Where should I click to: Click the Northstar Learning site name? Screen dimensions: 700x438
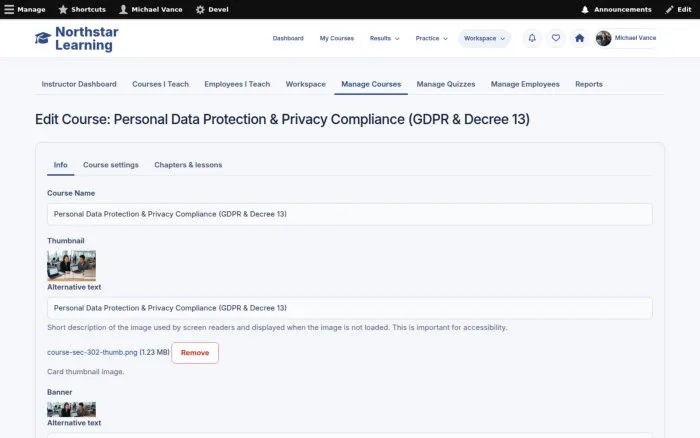[x=87, y=38]
